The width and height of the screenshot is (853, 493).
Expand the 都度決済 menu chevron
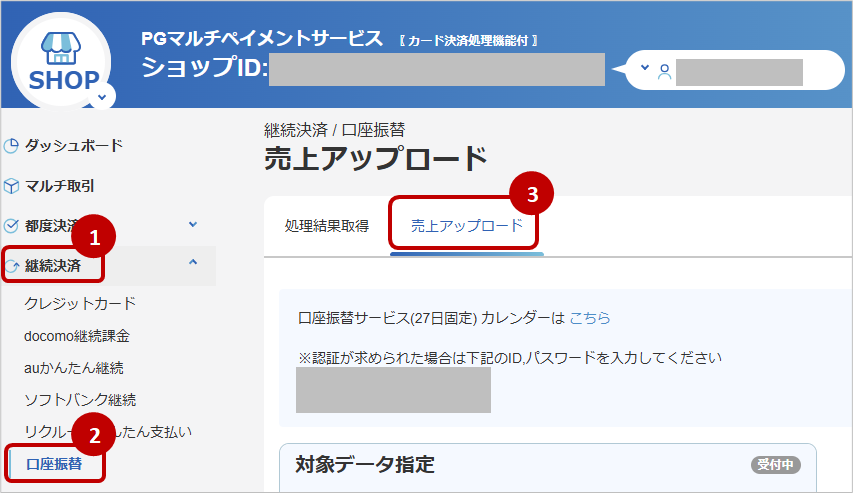click(x=193, y=224)
